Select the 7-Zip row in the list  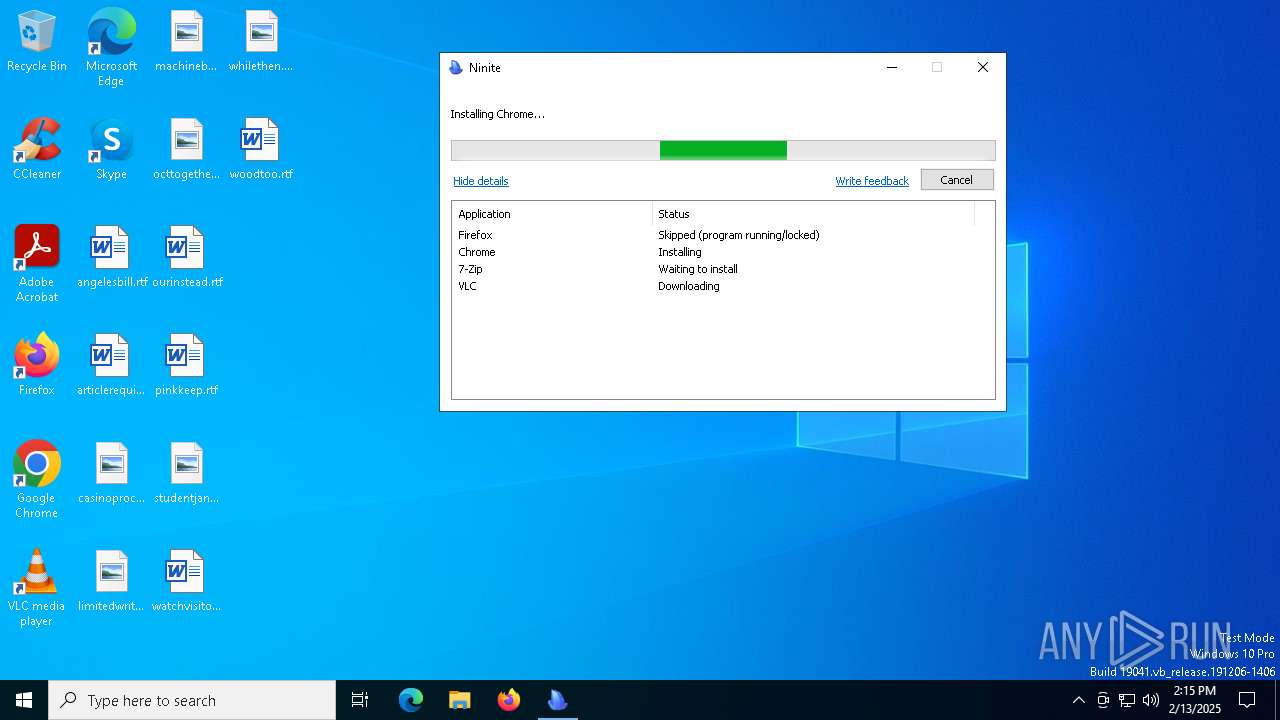coord(723,269)
